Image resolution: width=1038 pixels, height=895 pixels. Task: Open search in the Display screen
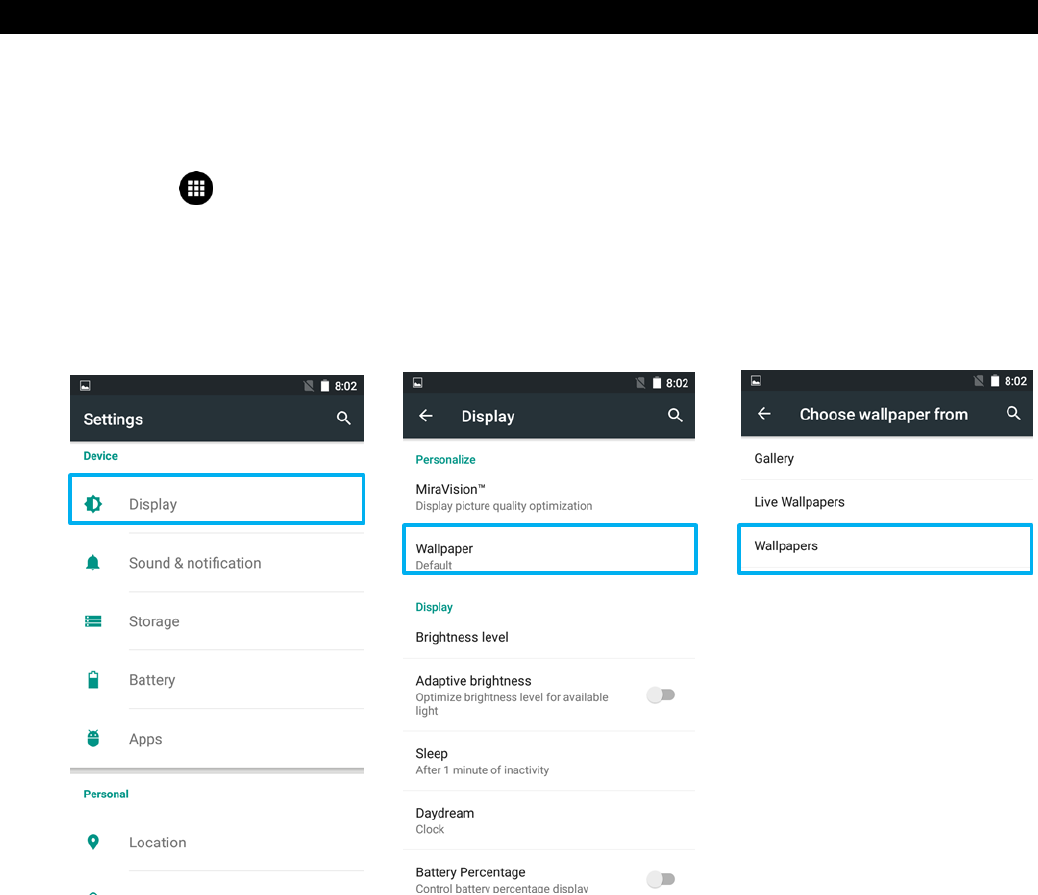(675, 415)
